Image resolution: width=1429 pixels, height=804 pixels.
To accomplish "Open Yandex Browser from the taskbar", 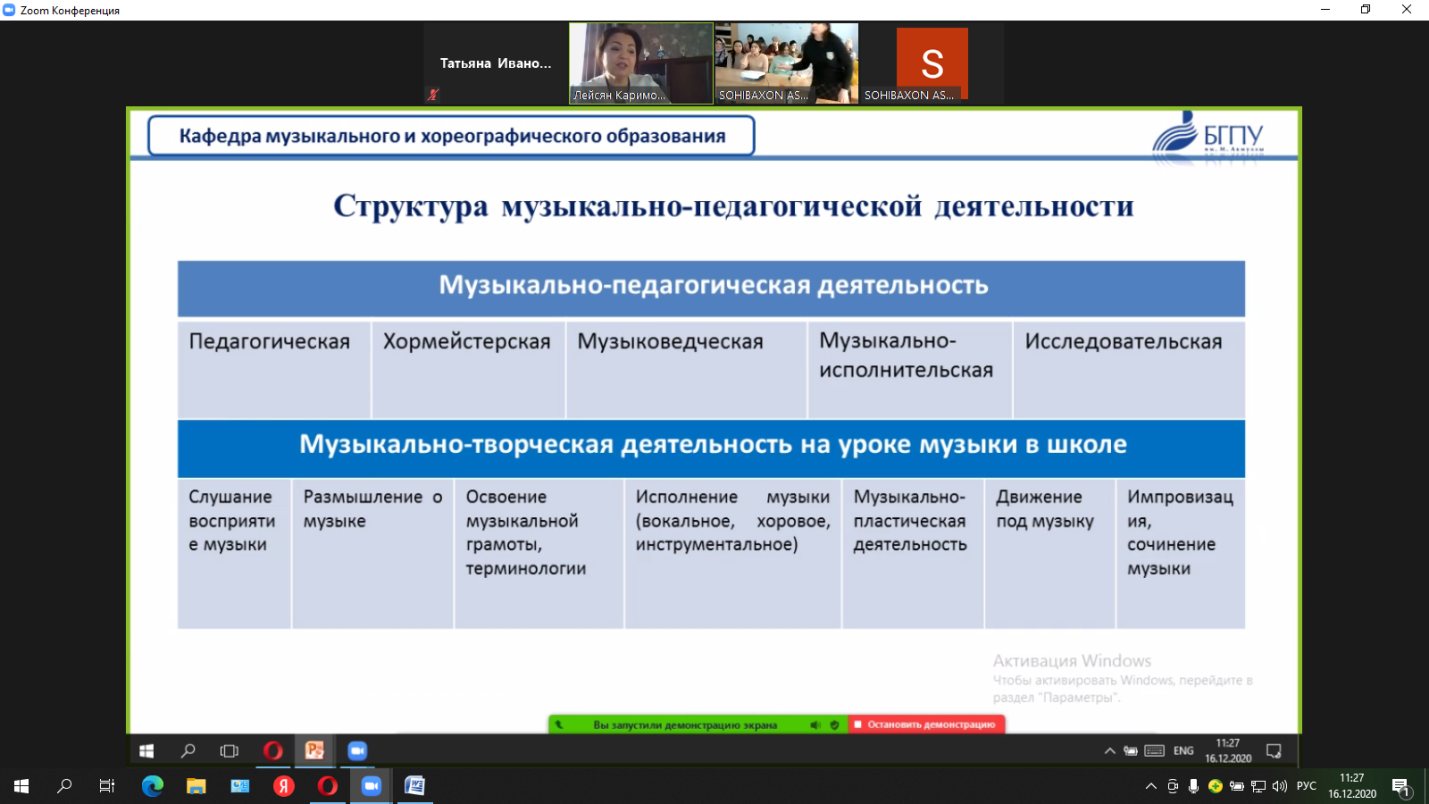I will (x=284, y=786).
